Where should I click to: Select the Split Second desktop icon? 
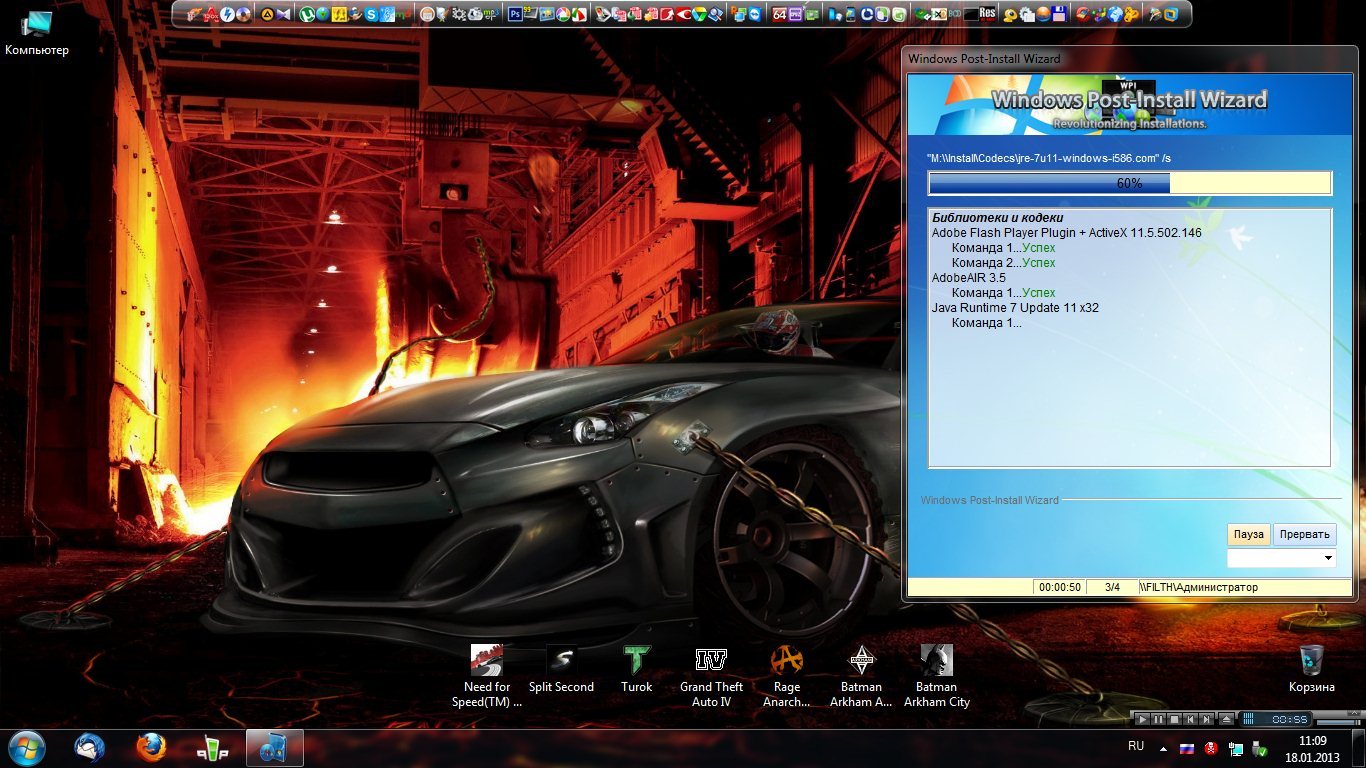(x=561, y=662)
